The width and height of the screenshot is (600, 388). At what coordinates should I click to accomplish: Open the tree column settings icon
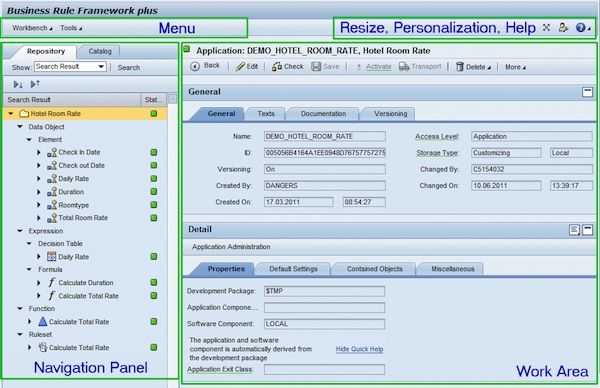click(173, 99)
